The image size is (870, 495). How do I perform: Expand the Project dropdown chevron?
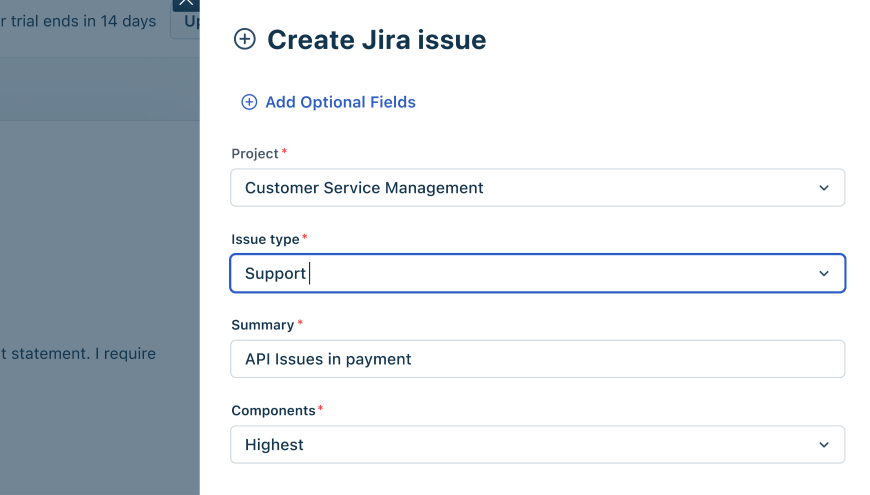point(824,188)
